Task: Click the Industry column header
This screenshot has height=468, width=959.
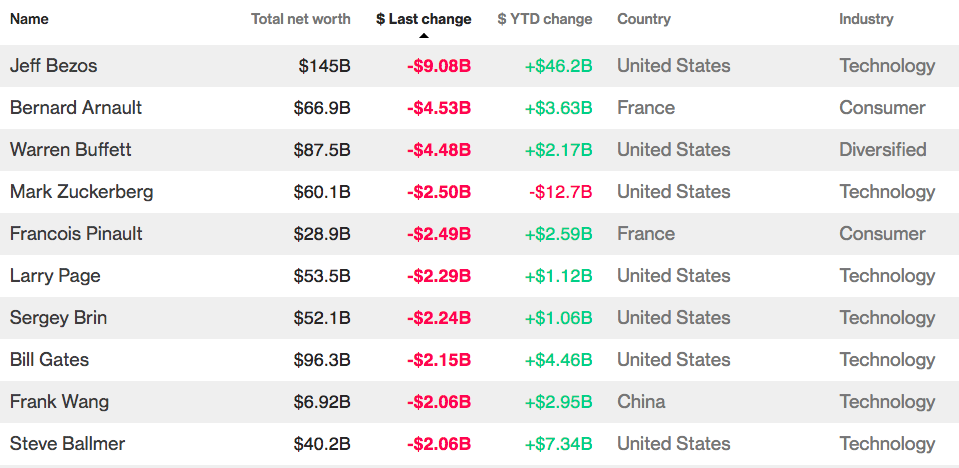Action: click(x=866, y=19)
